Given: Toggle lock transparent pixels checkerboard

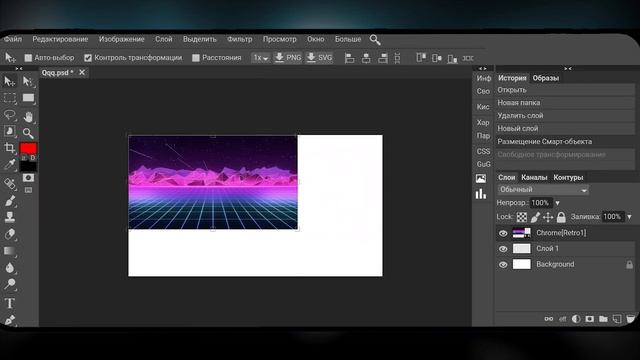Looking at the screenshot, I should point(522,217).
